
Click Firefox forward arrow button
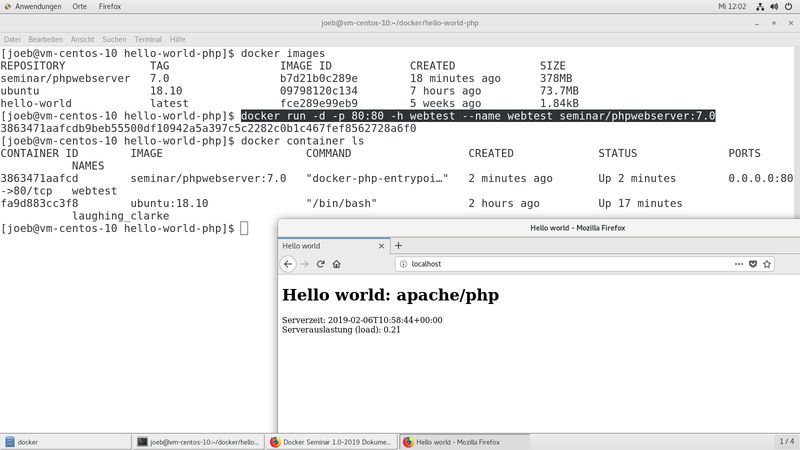pos(304,264)
